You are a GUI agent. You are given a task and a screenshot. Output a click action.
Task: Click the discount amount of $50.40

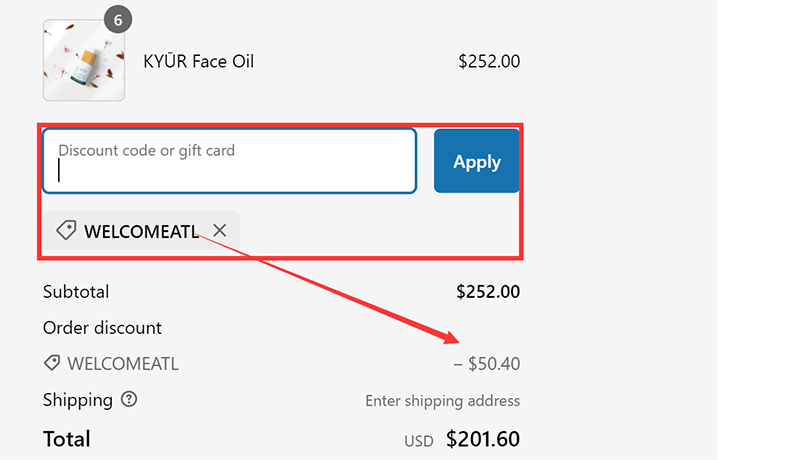487,364
